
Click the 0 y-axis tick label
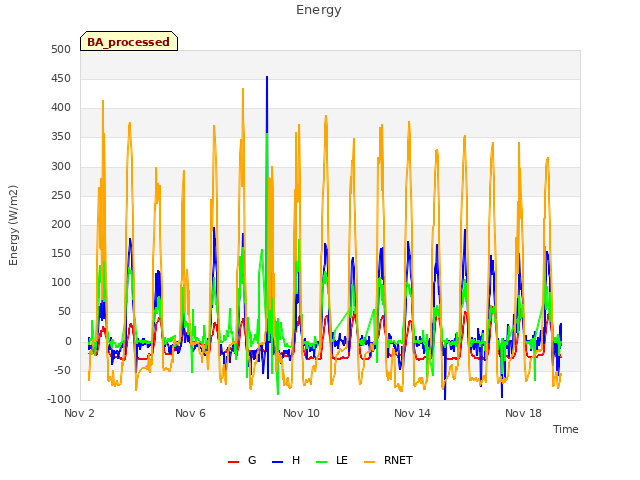(68, 342)
